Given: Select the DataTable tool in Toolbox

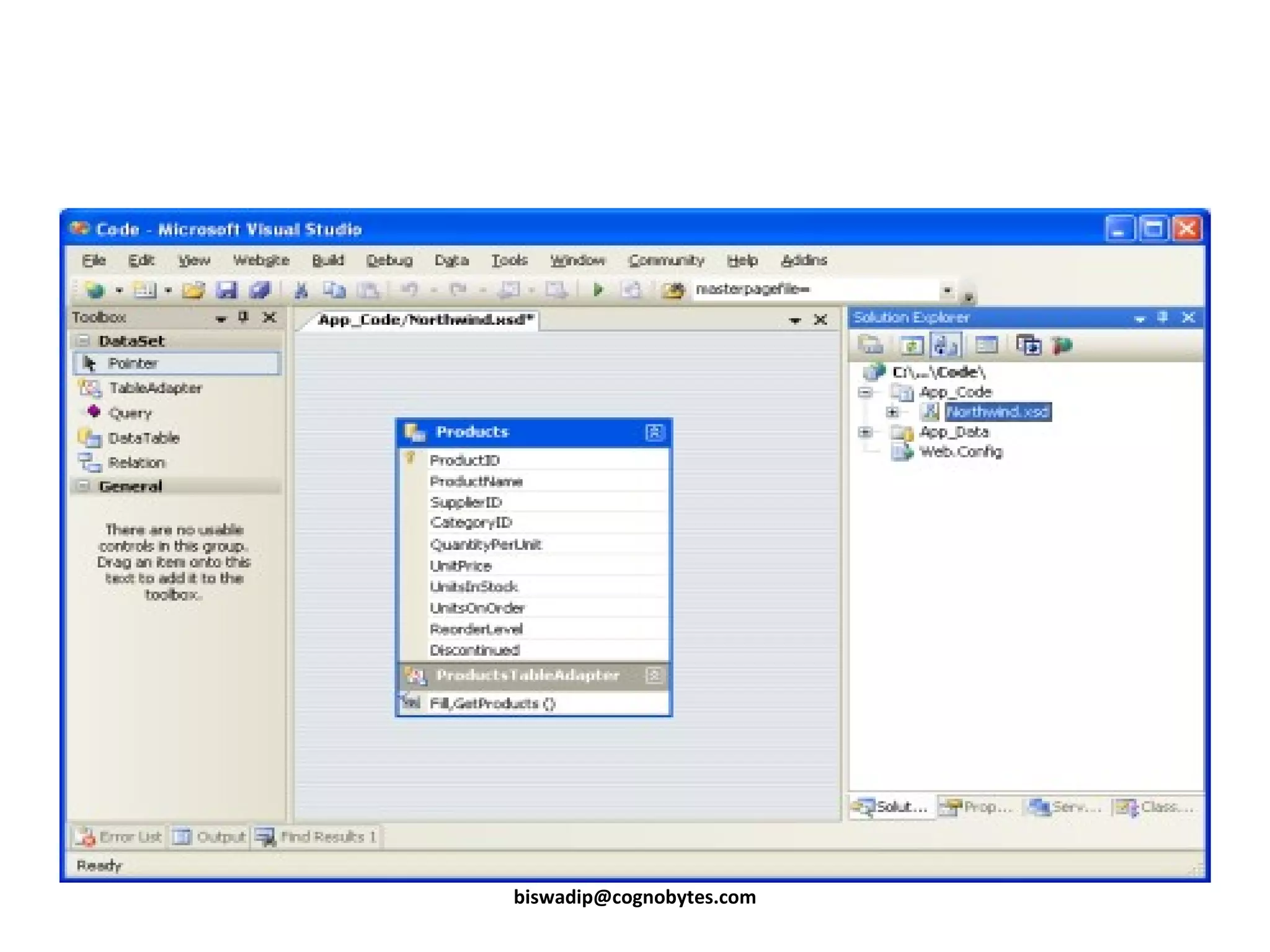Looking at the screenshot, I should pyautogui.click(x=143, y=438).
